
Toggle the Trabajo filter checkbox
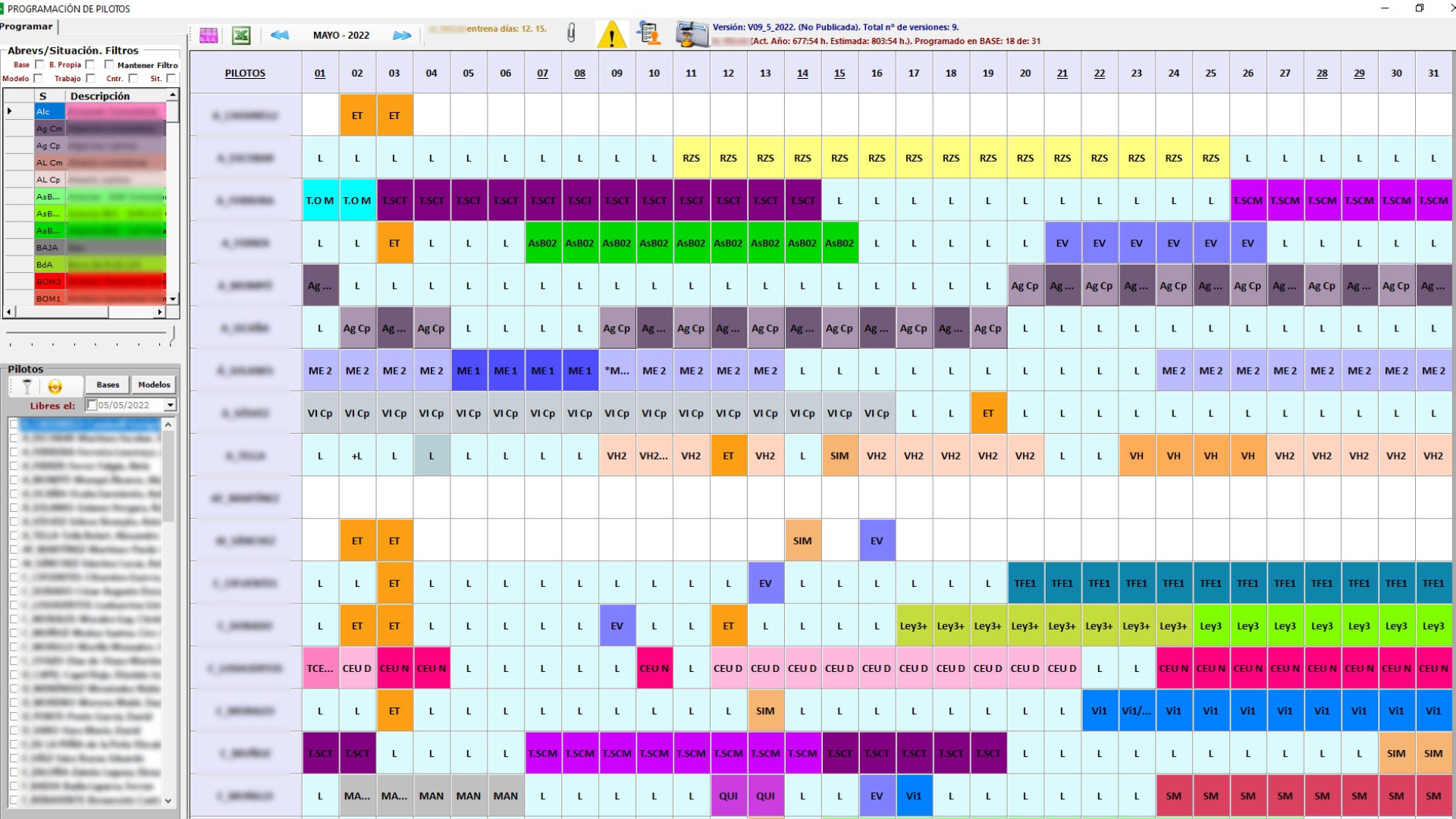(90, 78)
